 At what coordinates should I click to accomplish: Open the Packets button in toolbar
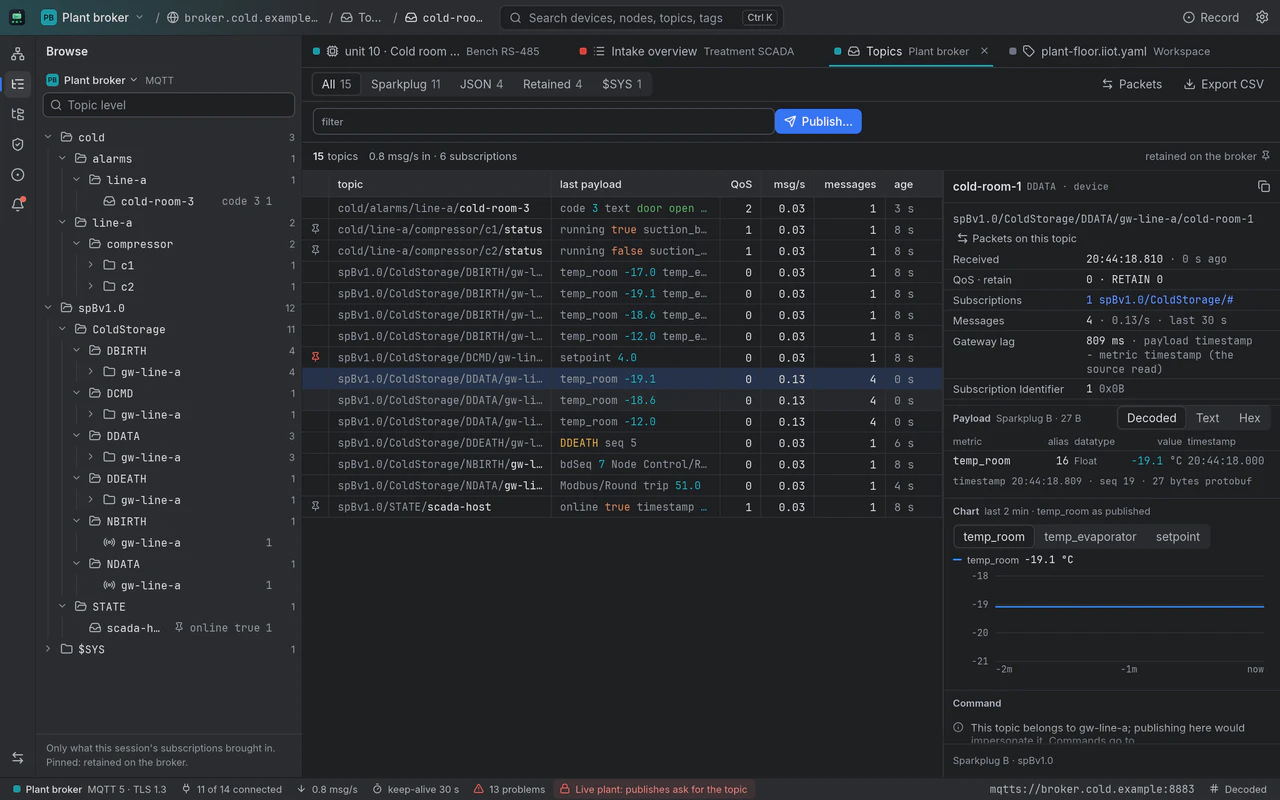1131,84
